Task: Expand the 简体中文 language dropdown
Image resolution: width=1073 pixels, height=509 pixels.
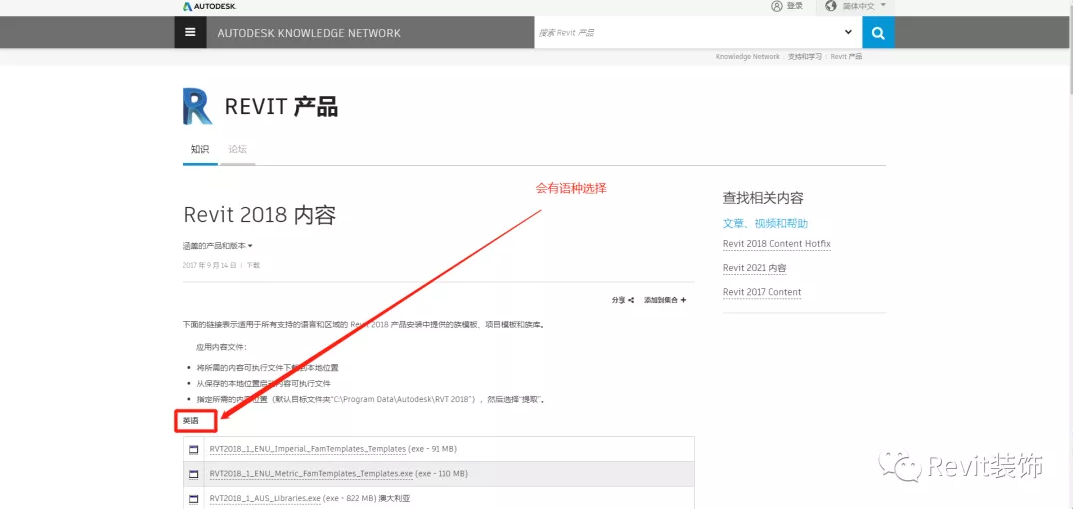Action: point(860,6)
